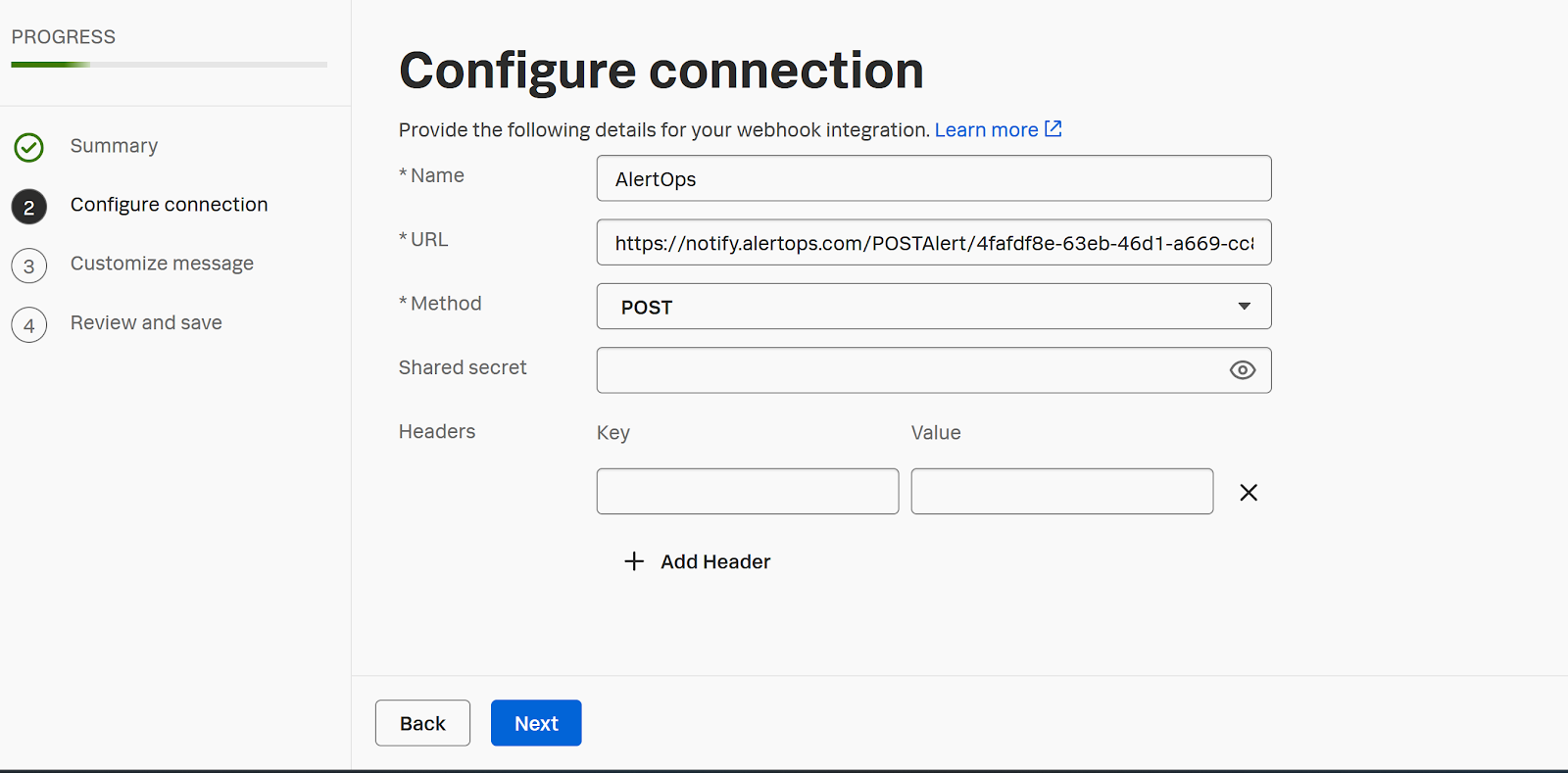Click the green Summary completed checkmark icon
1568x773 pixels.
coord(29,148)
